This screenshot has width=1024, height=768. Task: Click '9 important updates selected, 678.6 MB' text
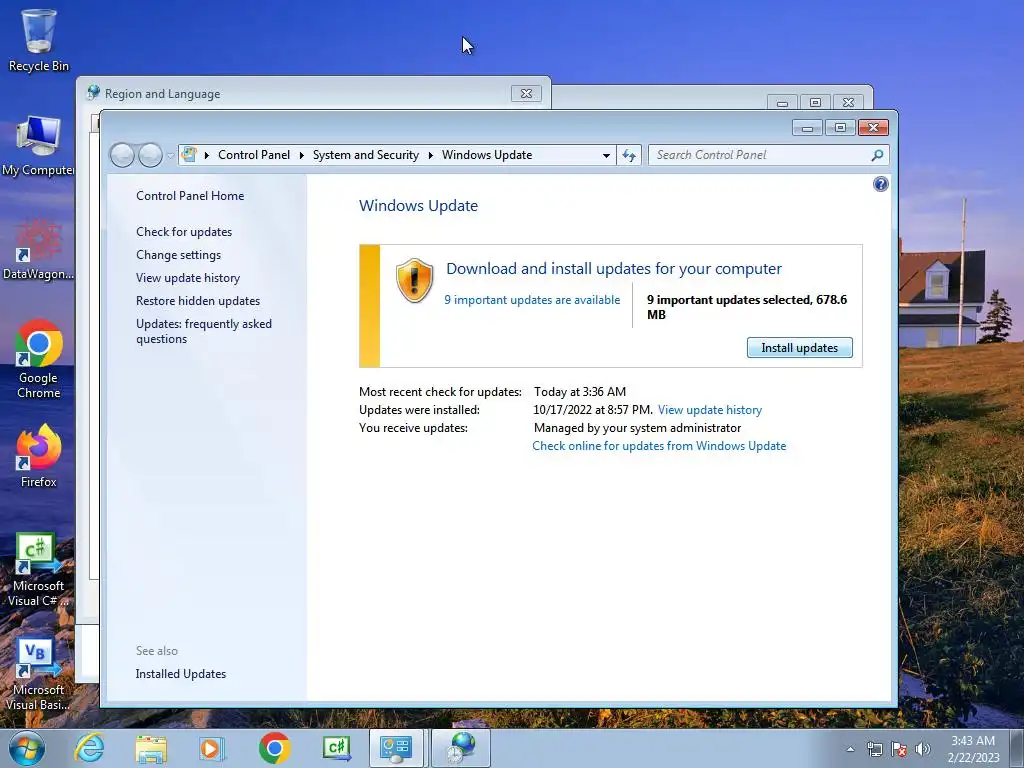[x=747, y=307]
